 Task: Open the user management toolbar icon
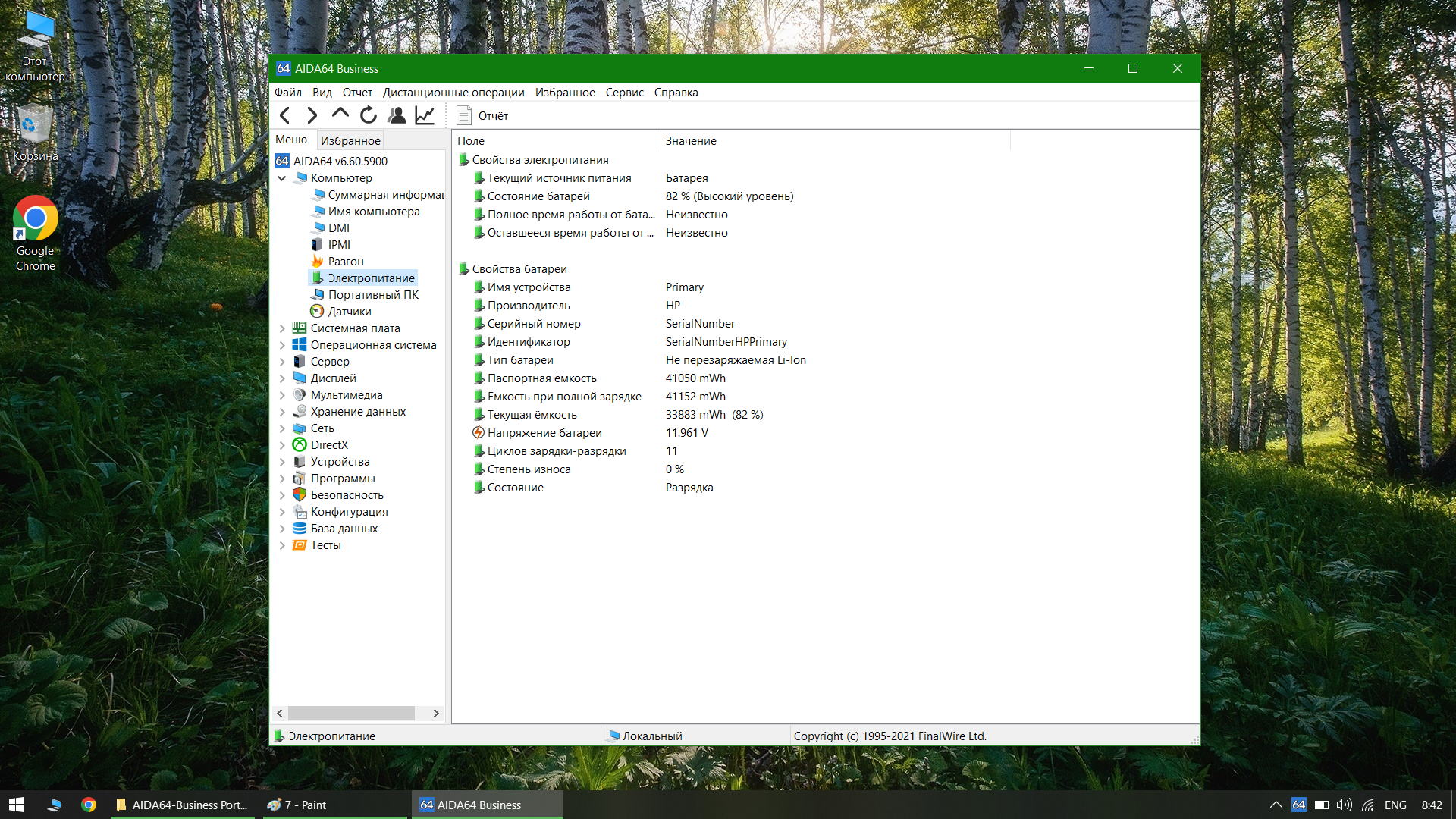pyautogui.click(x=397, y=115)
